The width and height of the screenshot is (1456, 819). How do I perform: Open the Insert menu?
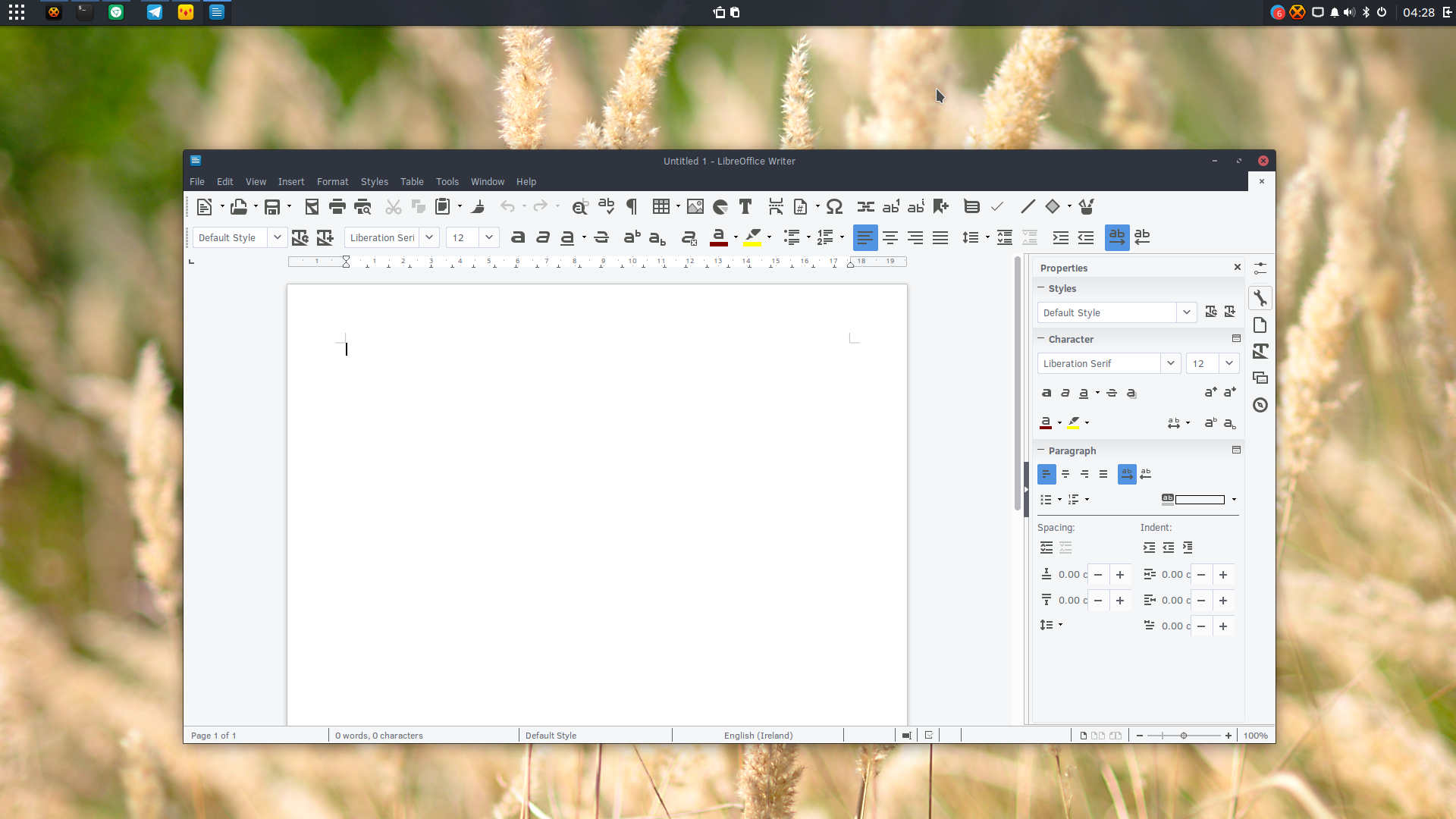point(291,182)
